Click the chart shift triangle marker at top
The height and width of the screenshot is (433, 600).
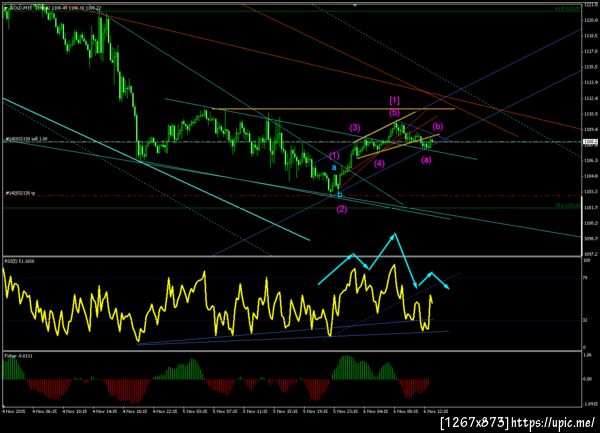[x=355, y=5]
